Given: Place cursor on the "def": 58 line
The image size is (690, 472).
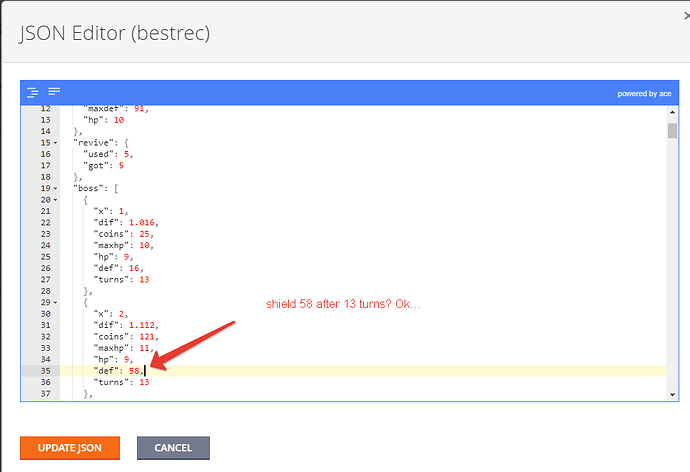Looking at the screenshot, I should point(118,370).
